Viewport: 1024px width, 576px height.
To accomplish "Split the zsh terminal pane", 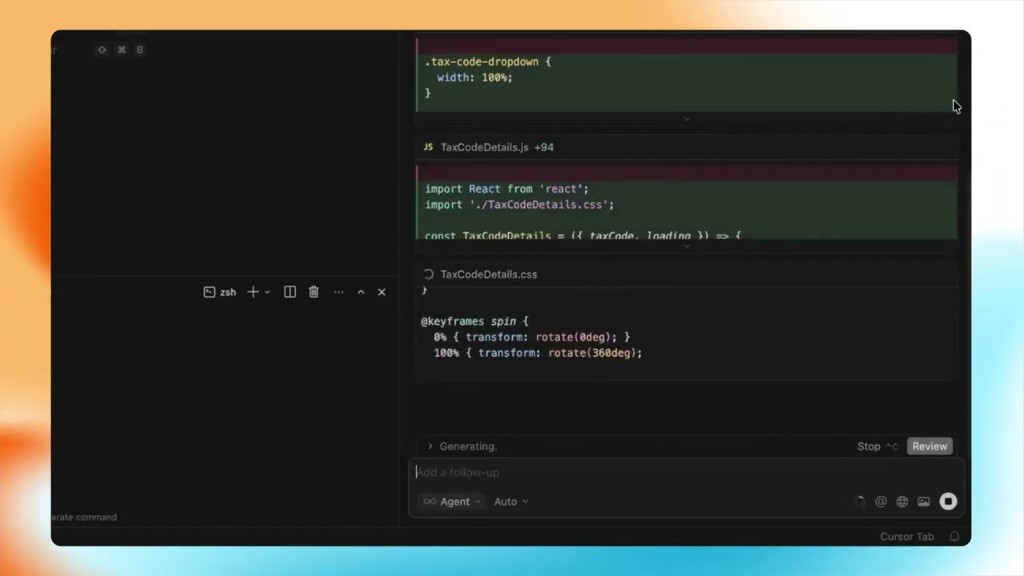I will 289,292.
